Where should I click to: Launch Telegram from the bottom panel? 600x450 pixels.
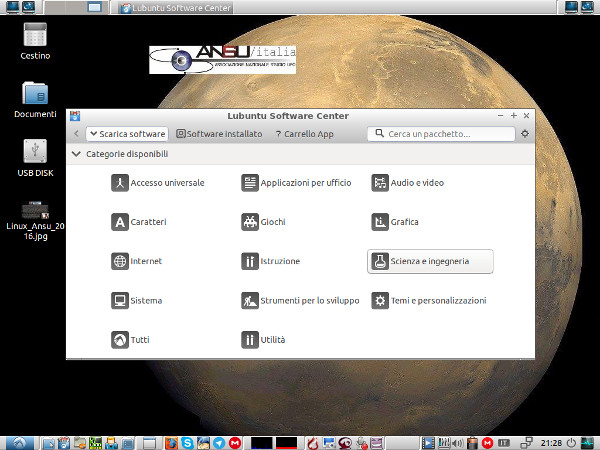[219, 443]
